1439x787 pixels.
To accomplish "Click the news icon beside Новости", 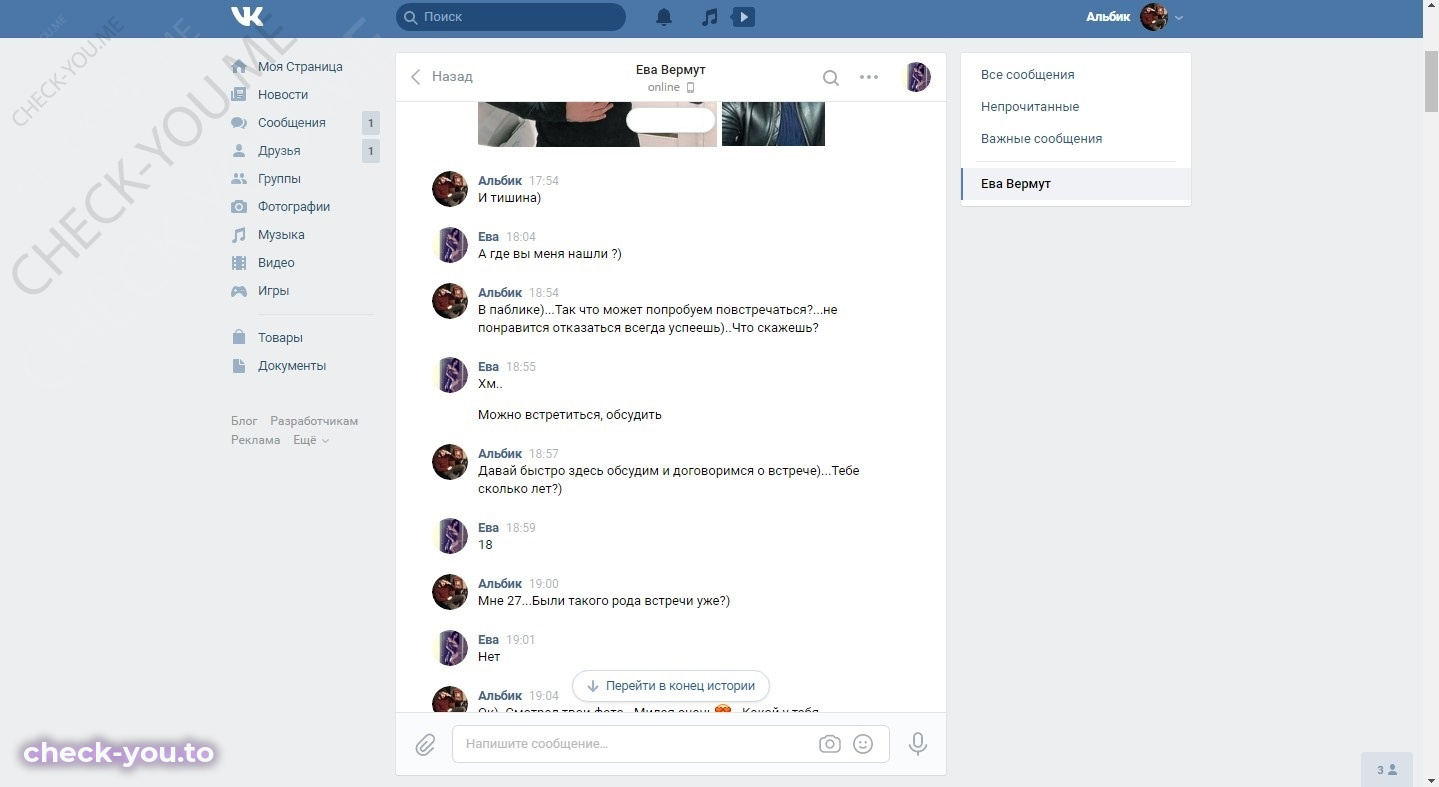I will pyautogui.click(x=239, y=95).
